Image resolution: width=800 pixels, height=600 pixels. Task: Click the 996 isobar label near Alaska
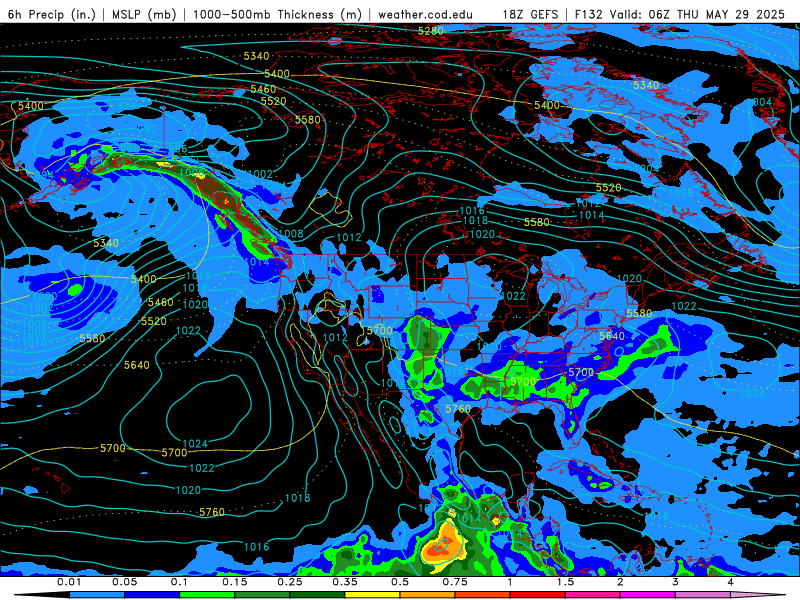(x=179, y=149)
